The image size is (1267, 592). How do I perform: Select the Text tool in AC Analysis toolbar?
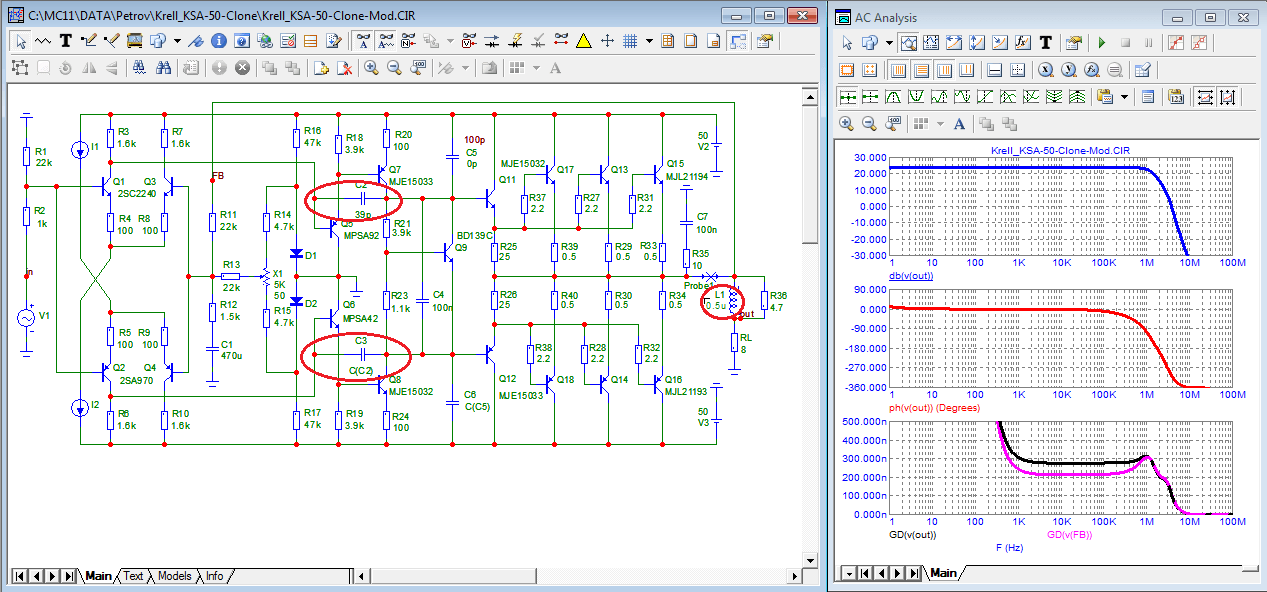[x=1045, y=42]
